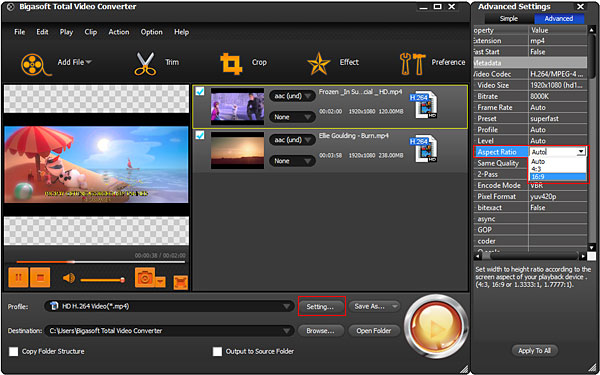Click the Bitrate value 8000K

pyautogui.click(x=558, y=96)
